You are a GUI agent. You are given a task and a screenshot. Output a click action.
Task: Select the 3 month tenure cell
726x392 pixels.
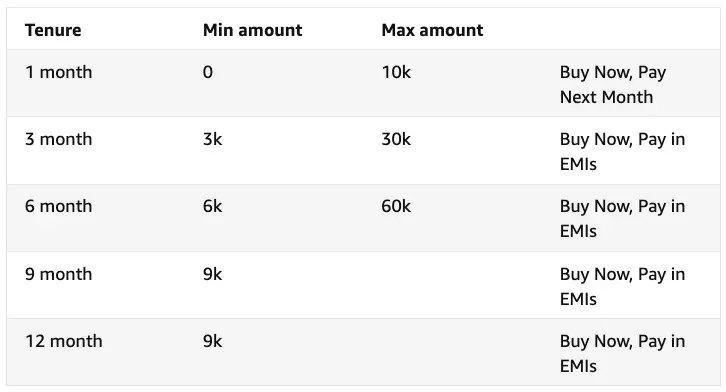pos(58,139)
